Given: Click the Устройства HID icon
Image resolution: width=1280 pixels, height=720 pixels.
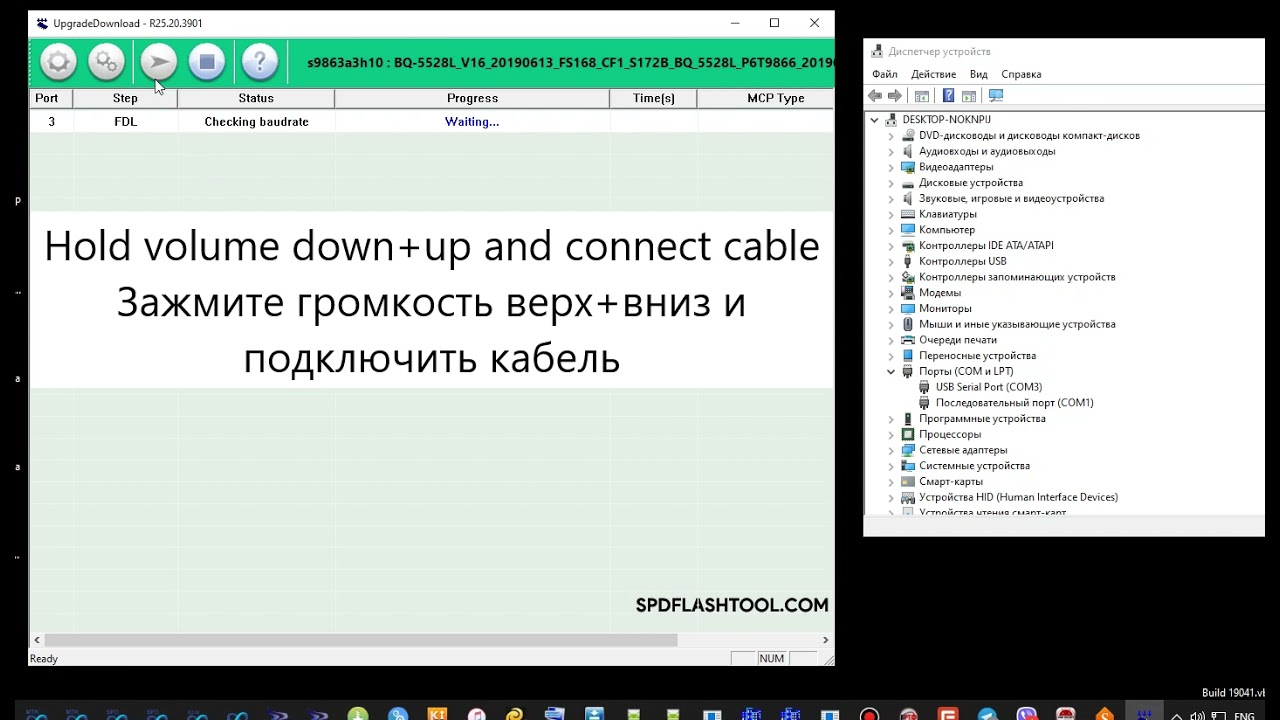Looking at the screenshot, I should pos(908,497).
